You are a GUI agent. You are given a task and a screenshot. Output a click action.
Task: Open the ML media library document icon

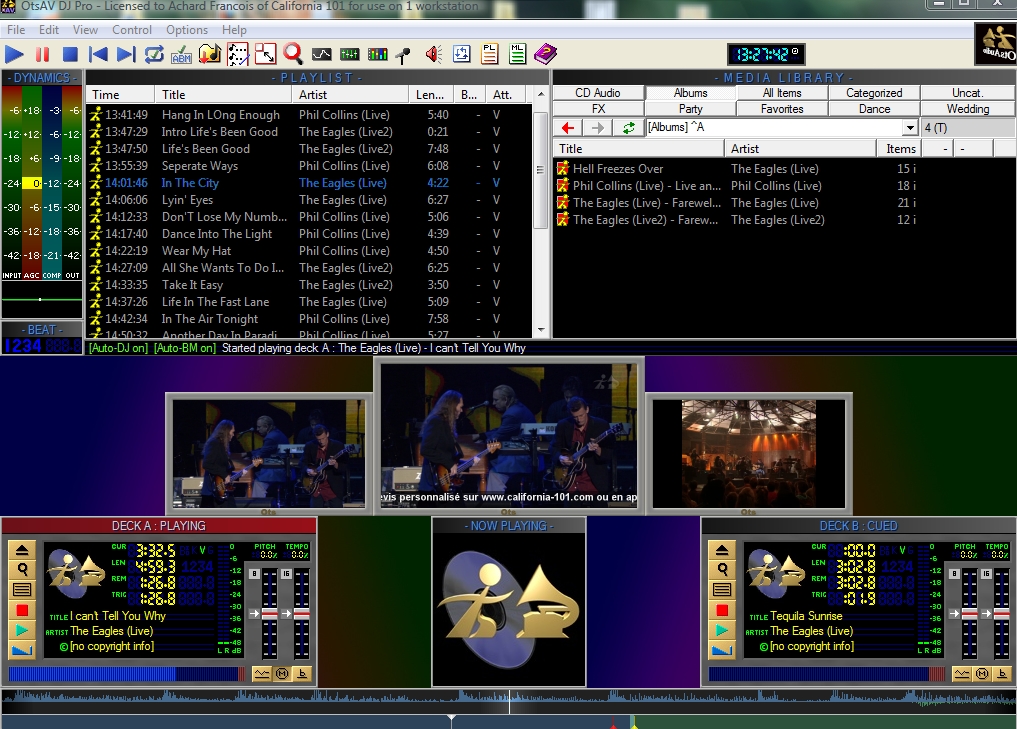click(518, 54)
